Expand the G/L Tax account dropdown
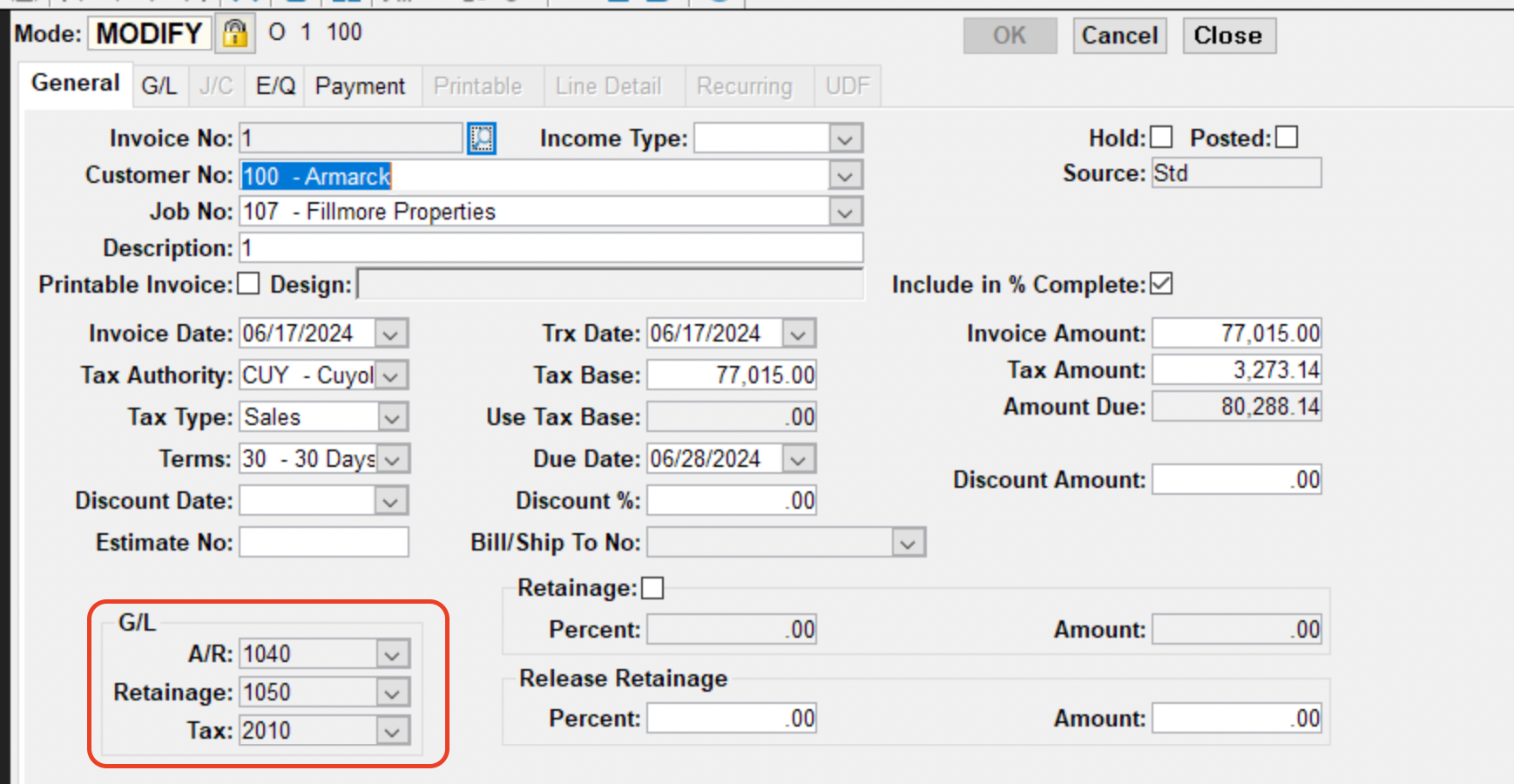 391,731
